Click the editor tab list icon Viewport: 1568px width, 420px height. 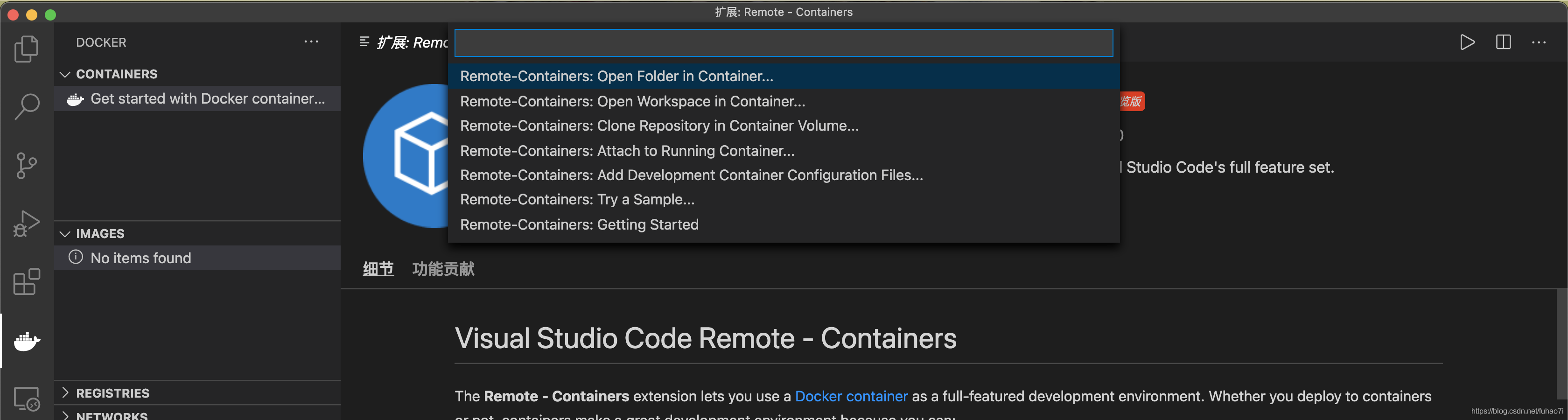coord(364,42)
